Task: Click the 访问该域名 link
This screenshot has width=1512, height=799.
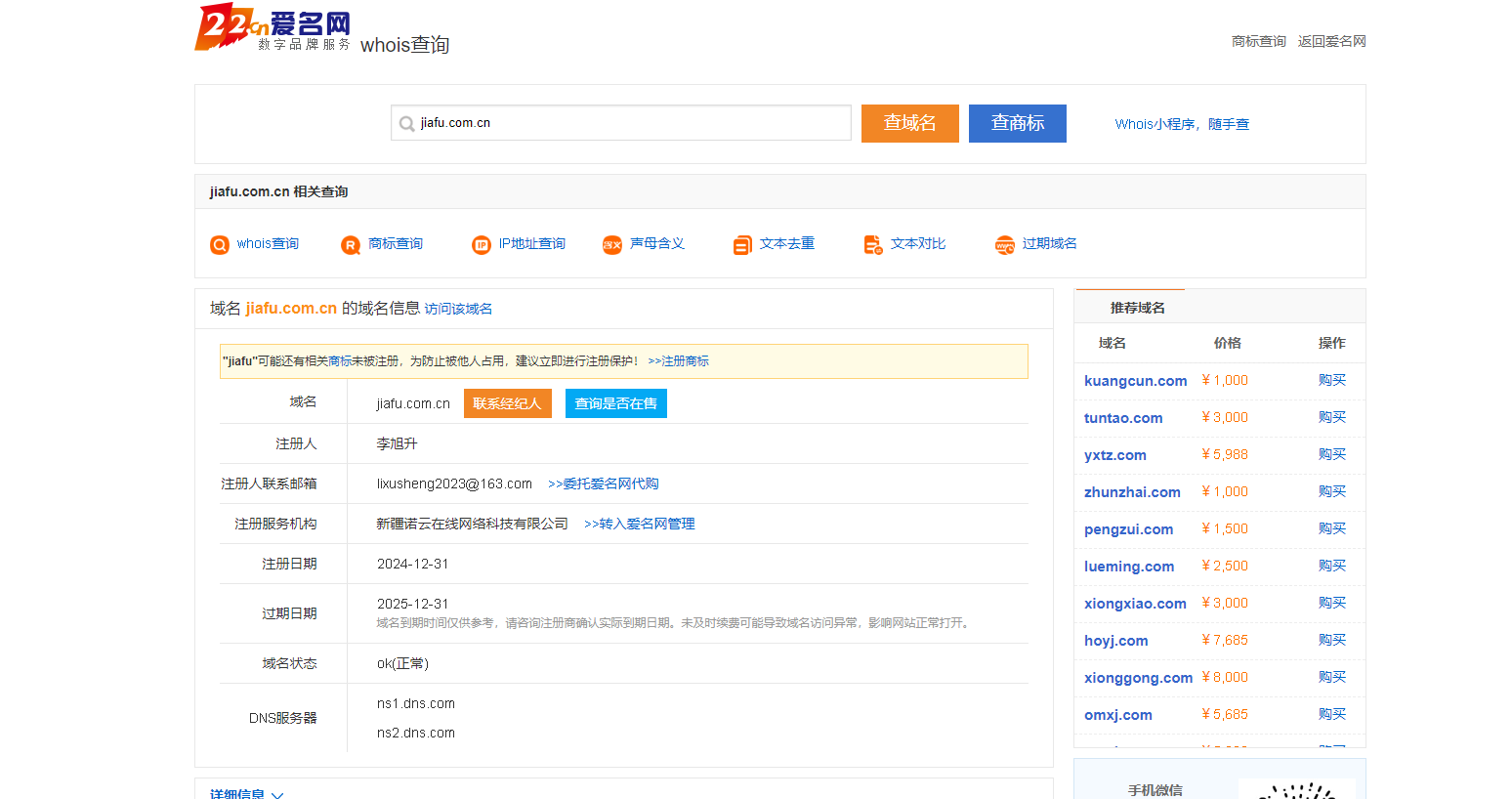Action: tap(458, 309)
